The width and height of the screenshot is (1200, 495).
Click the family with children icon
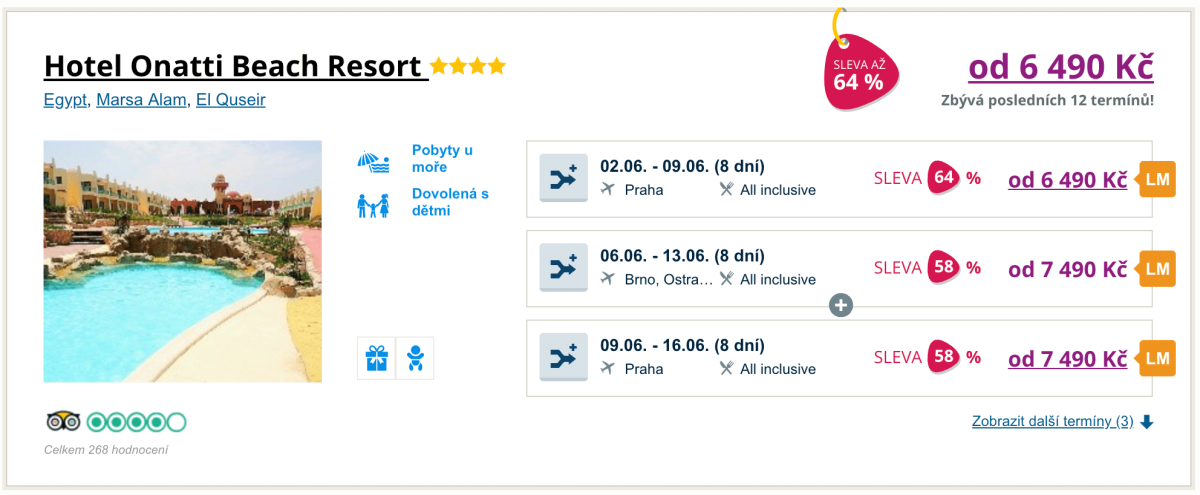pyautogui.click(x=373, y=204)
